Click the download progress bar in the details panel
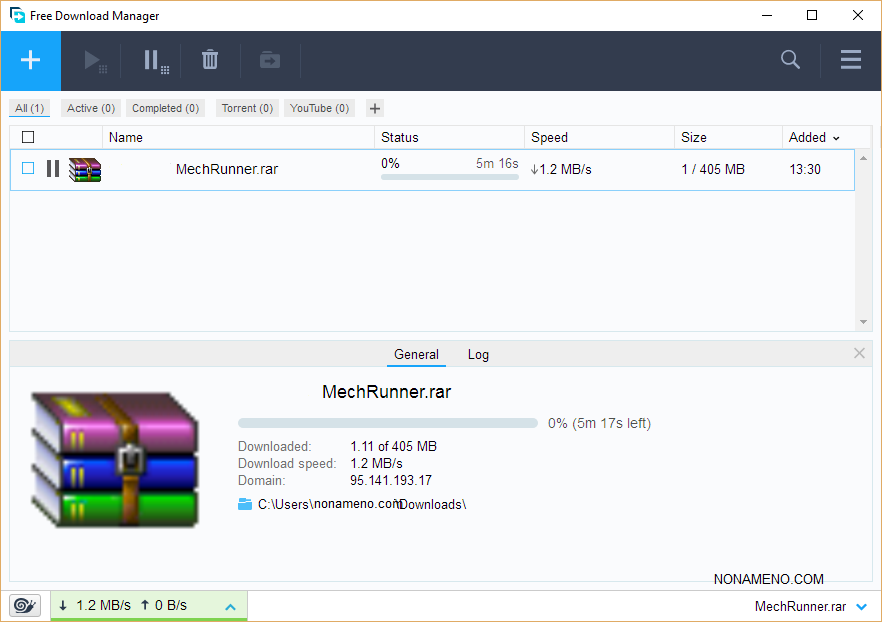Viewport: 882px width, 622px height. 387,423
